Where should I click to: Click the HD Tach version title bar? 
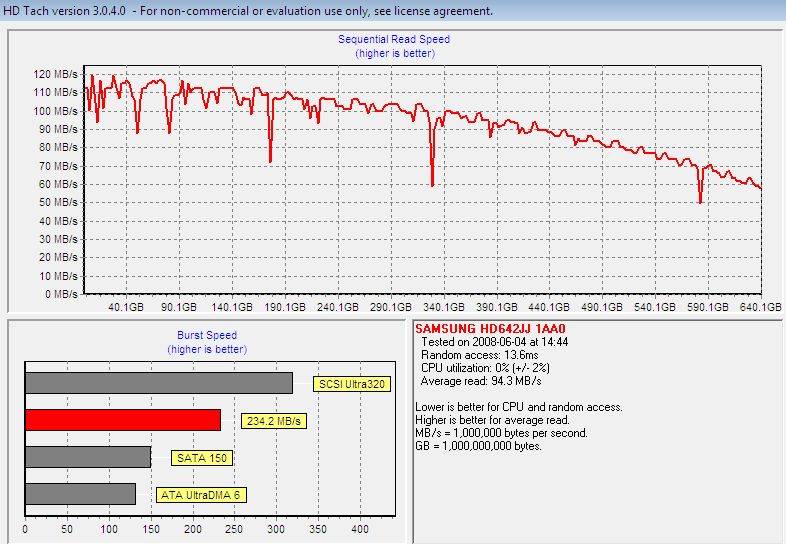[x=250, y=11]
